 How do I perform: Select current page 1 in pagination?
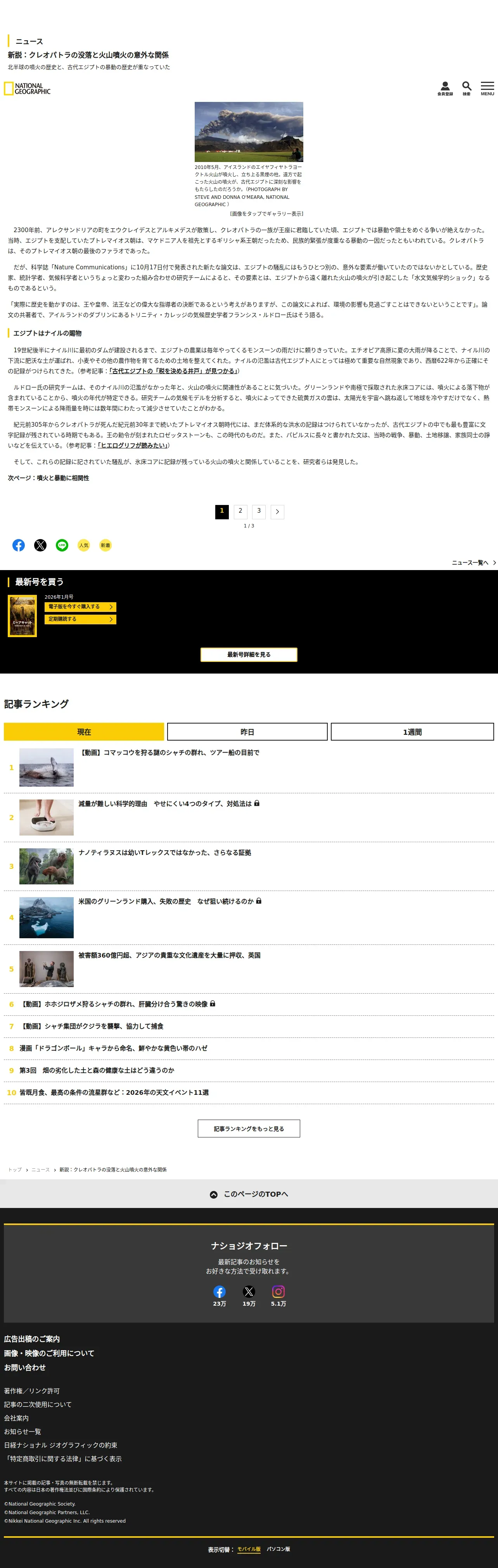click(x=222, y=512)
